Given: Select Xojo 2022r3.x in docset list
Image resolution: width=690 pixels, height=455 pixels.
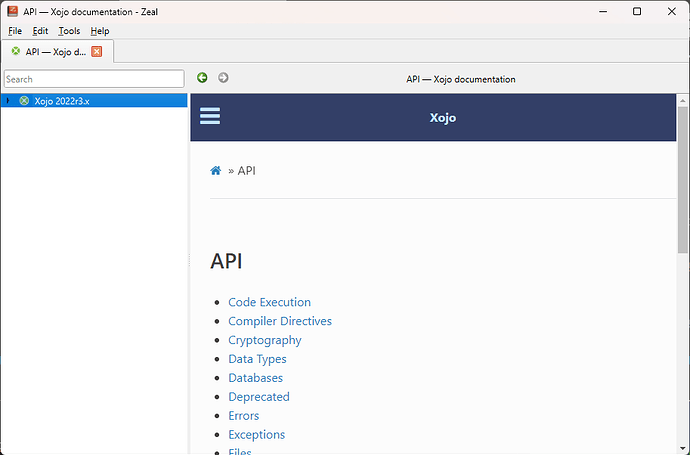Looking at the screenshot, I should pos(94,101).
